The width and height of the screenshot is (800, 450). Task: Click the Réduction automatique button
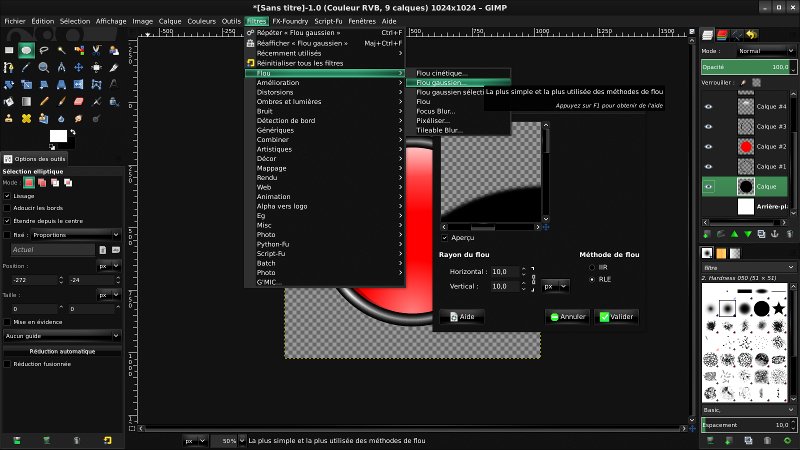[62, 352]
